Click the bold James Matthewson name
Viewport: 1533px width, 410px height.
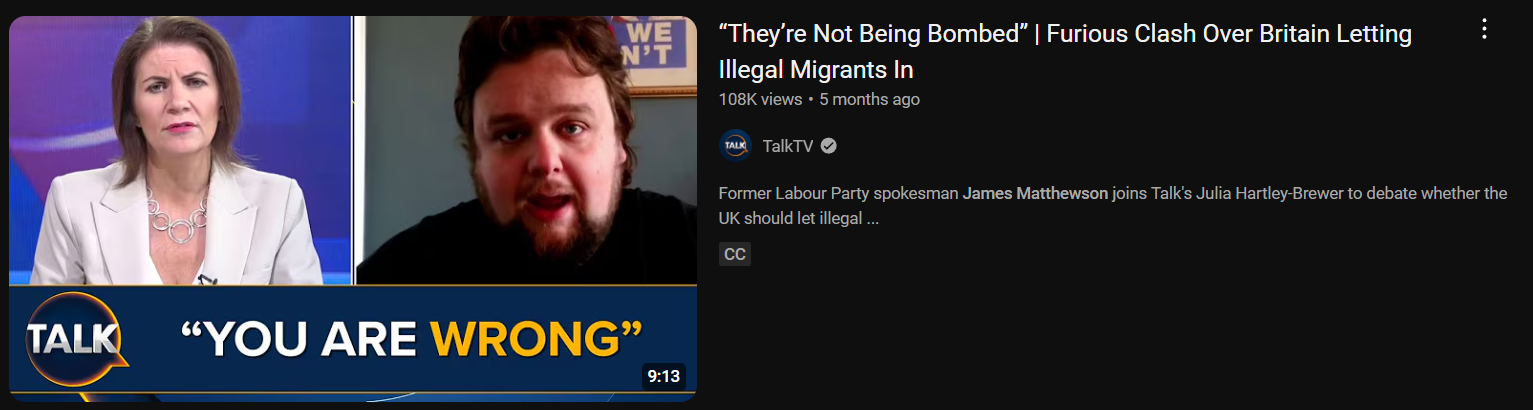(1035, 193)
